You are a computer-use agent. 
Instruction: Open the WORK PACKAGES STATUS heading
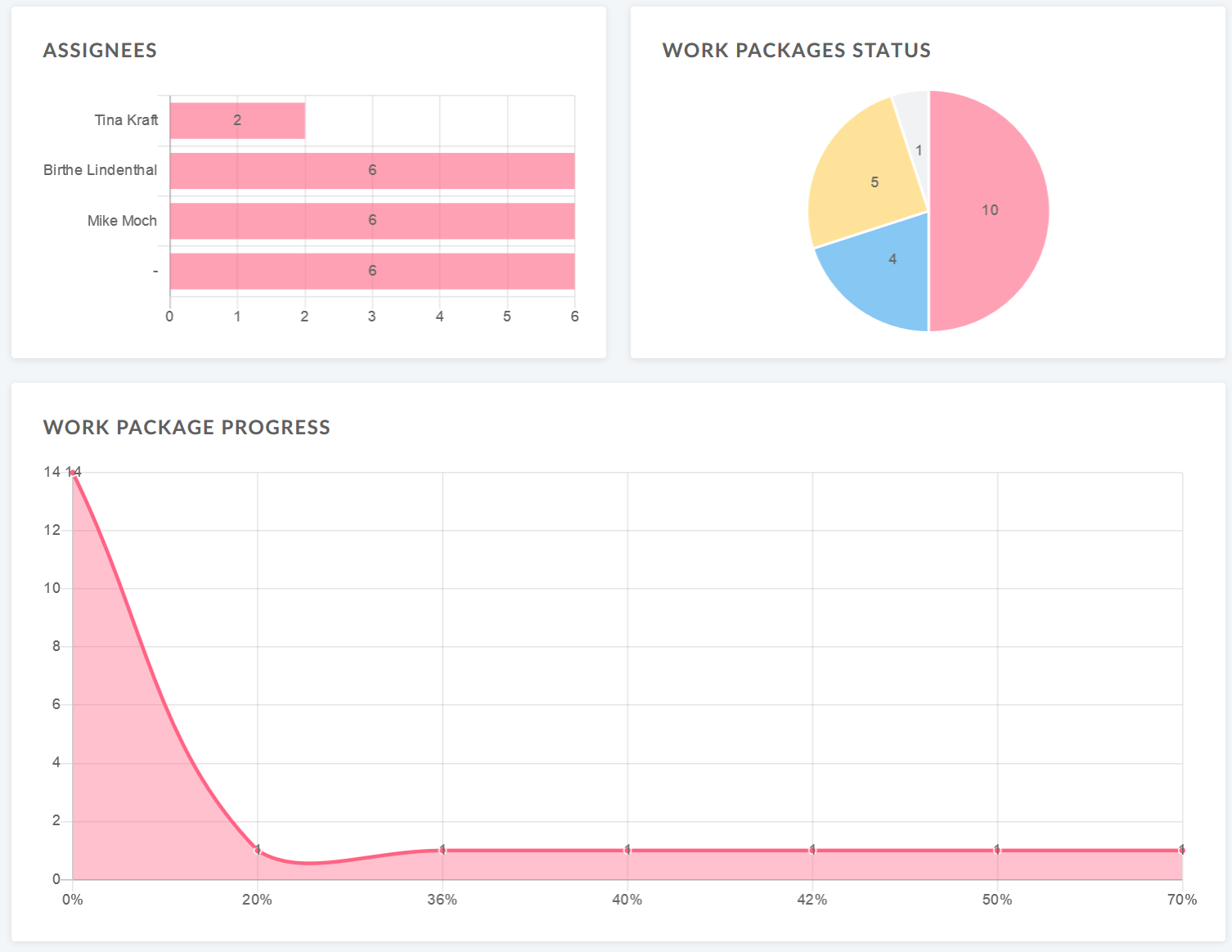798,50
